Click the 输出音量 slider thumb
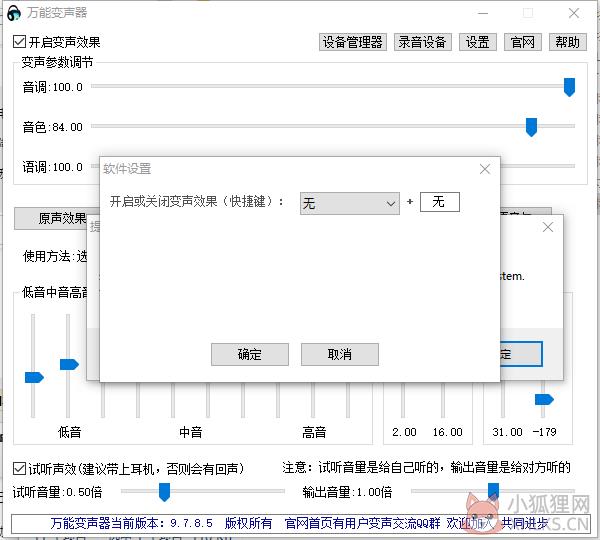Viewport: 600px width, 540px height. tap(493, 491)
